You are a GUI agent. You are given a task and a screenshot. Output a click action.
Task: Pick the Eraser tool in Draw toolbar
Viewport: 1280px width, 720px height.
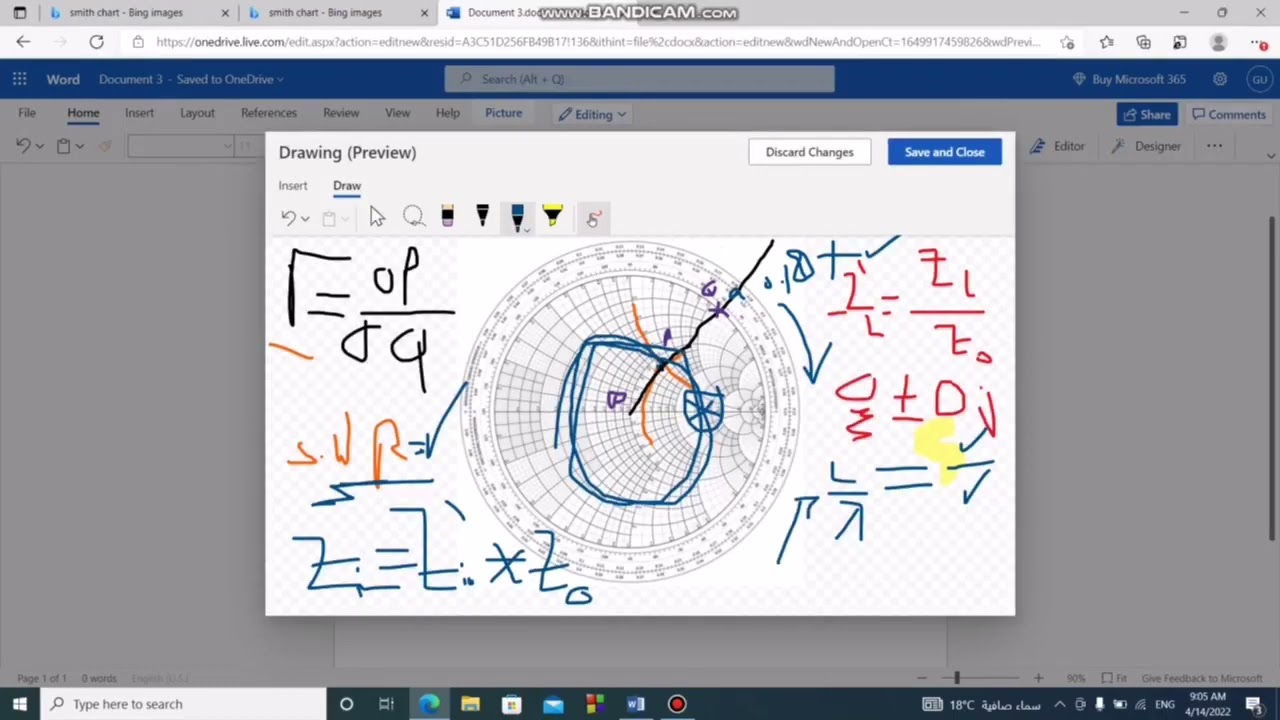[x=447, y=217]
